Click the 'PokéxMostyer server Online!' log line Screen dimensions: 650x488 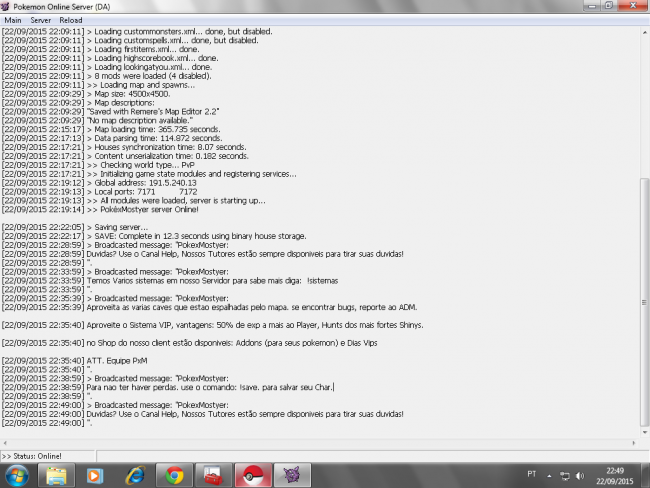pyautogui.click(x=100, y=209)
